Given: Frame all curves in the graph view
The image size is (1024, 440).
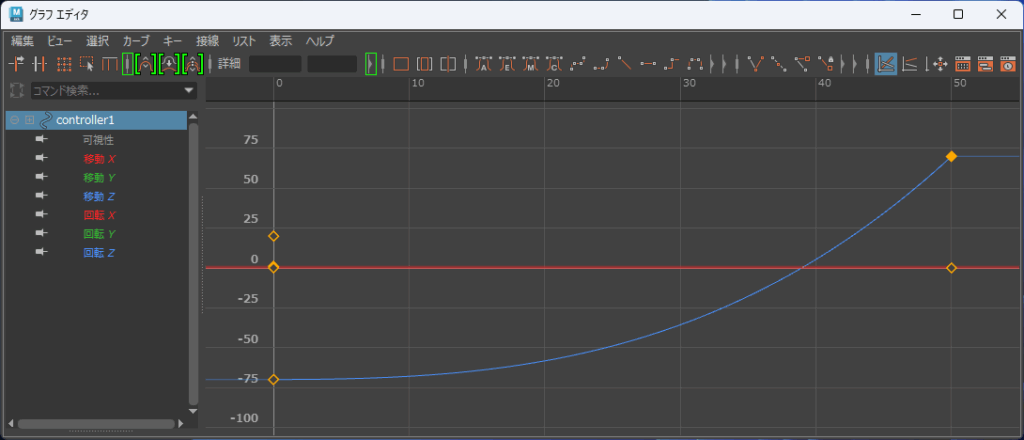Looking at the screenshot, I should click(x=401, y=64).
